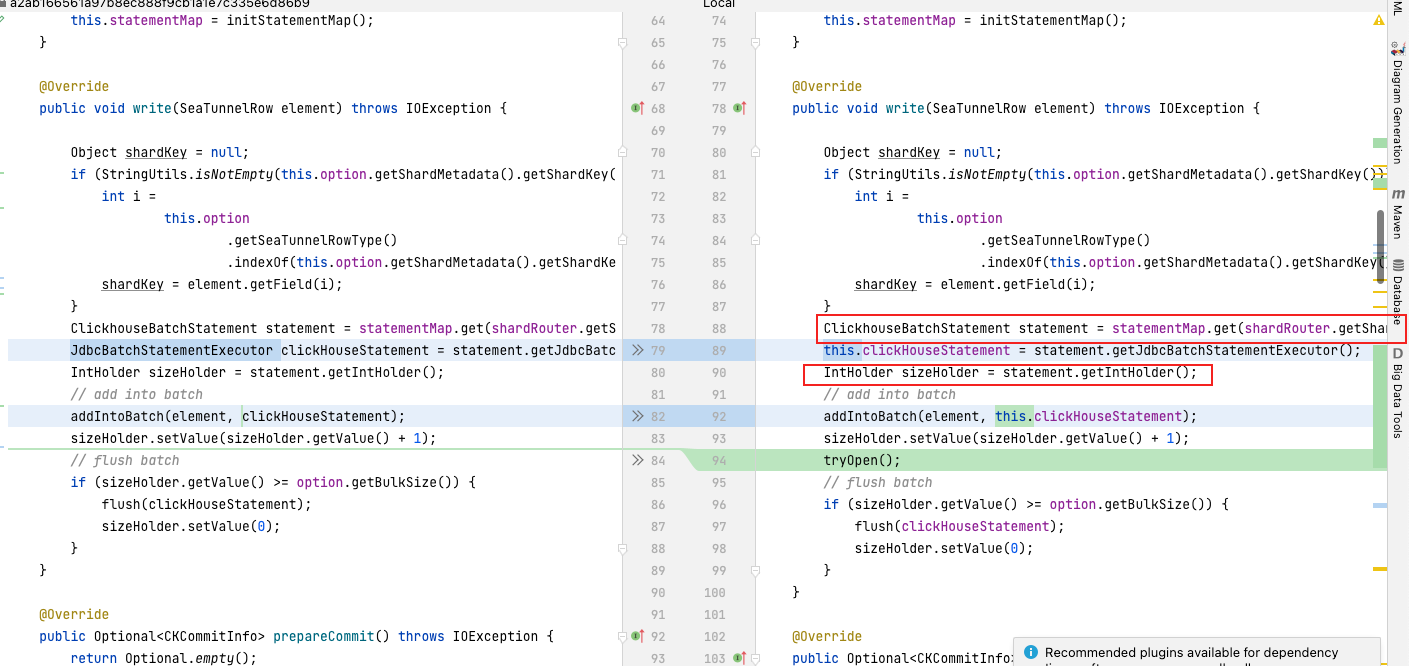Click '// flush batch' comment in left pane
1409x666 pixels.
(x=125, y=460)
